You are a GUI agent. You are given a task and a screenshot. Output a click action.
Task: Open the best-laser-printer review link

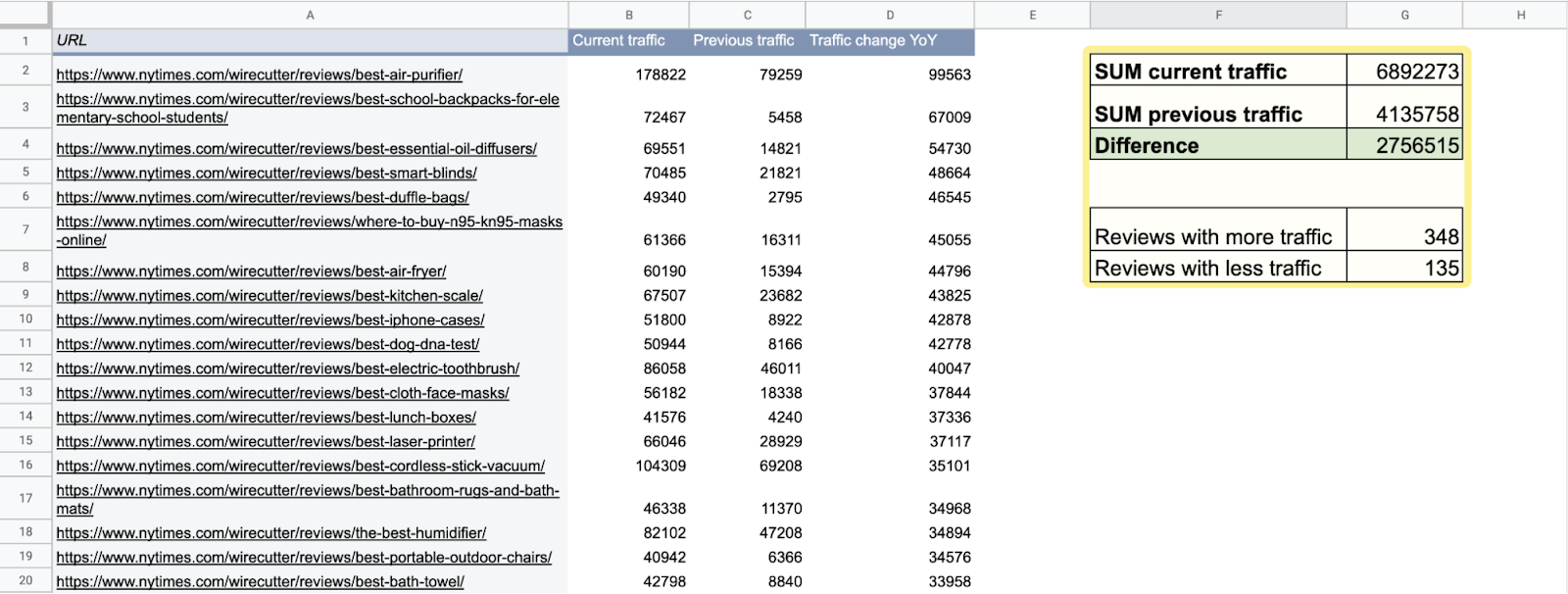(266, 442)
